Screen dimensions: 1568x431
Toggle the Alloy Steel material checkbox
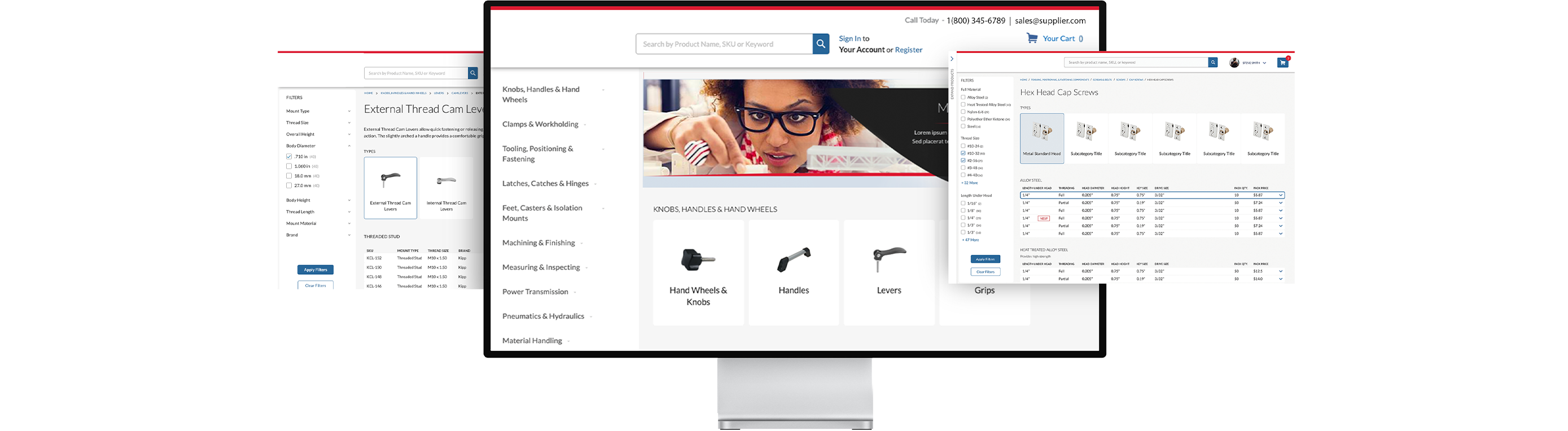coord(963,98)
